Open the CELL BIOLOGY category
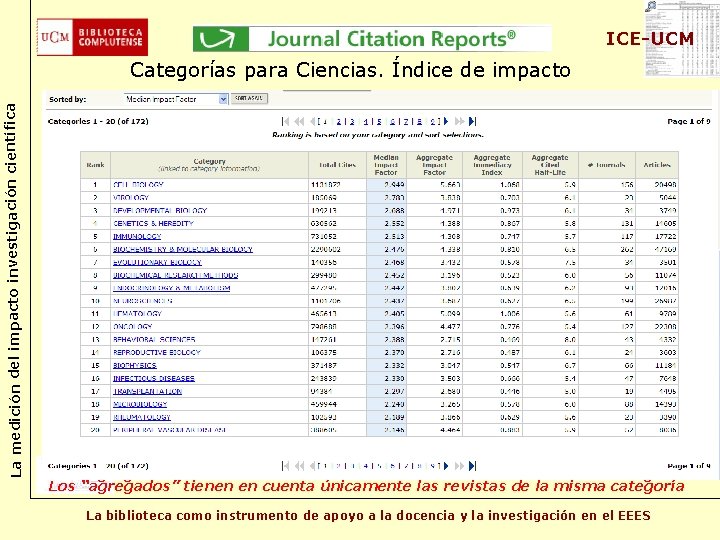The width and height of the screenshot is (720, 540). pos(138,185)
